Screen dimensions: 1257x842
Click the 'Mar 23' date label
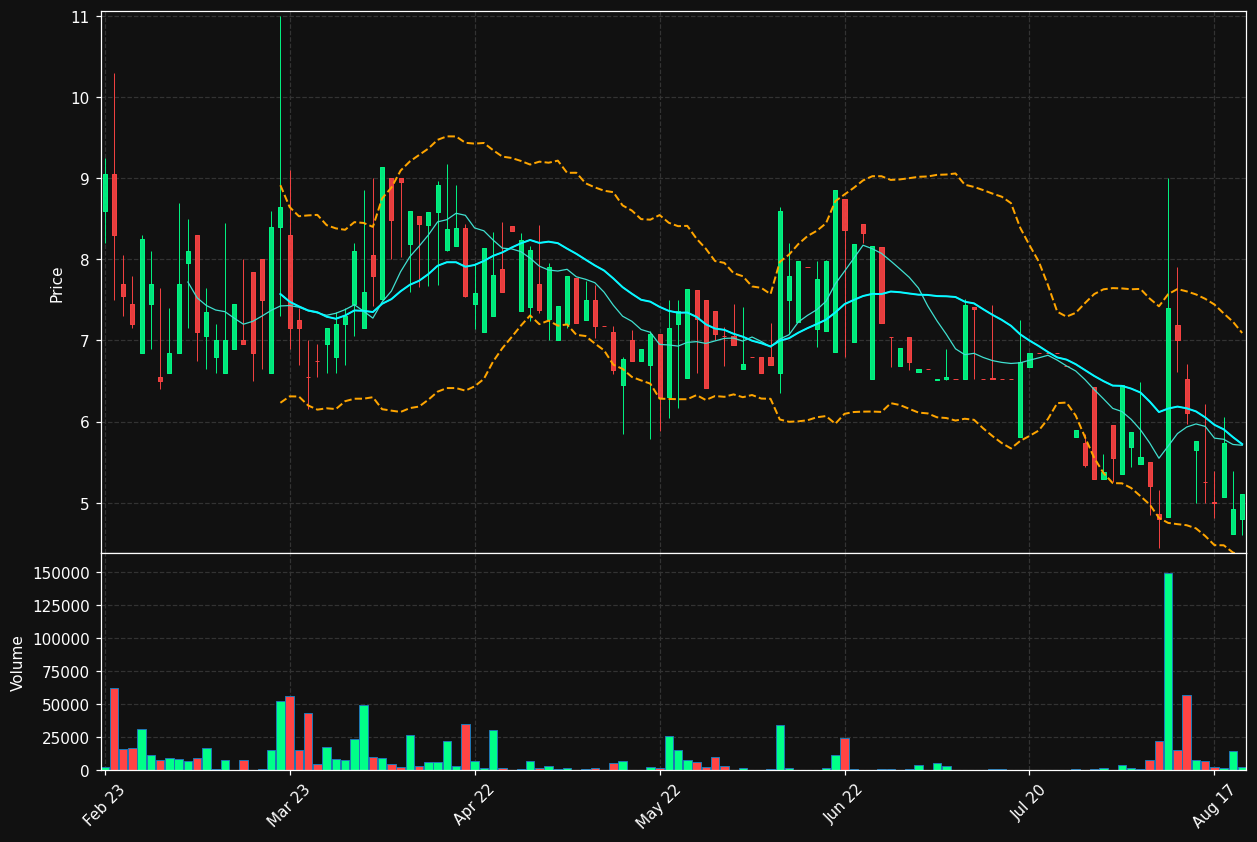[x=289, y=805]
